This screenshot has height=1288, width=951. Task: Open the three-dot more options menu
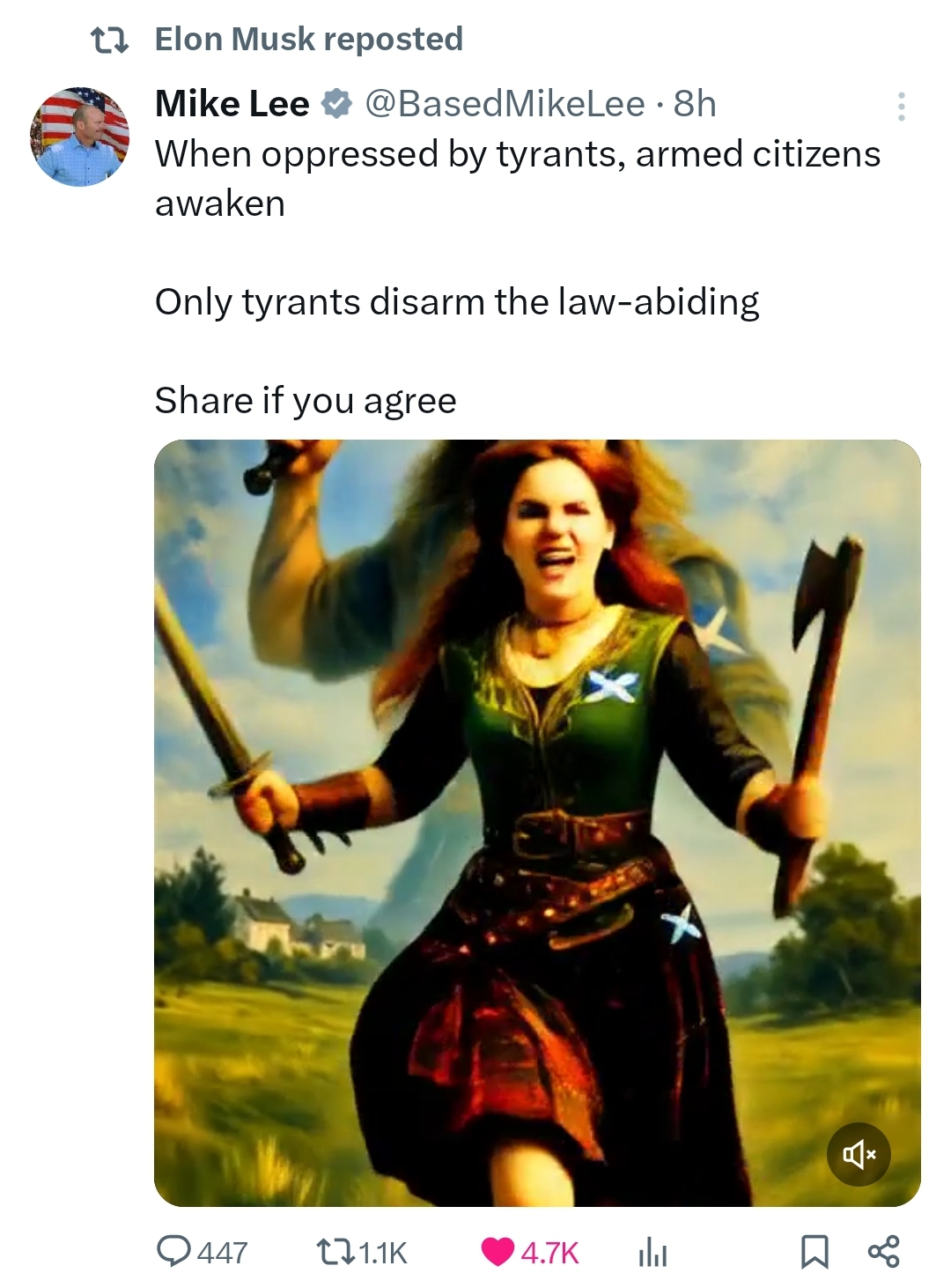[901, 107]
